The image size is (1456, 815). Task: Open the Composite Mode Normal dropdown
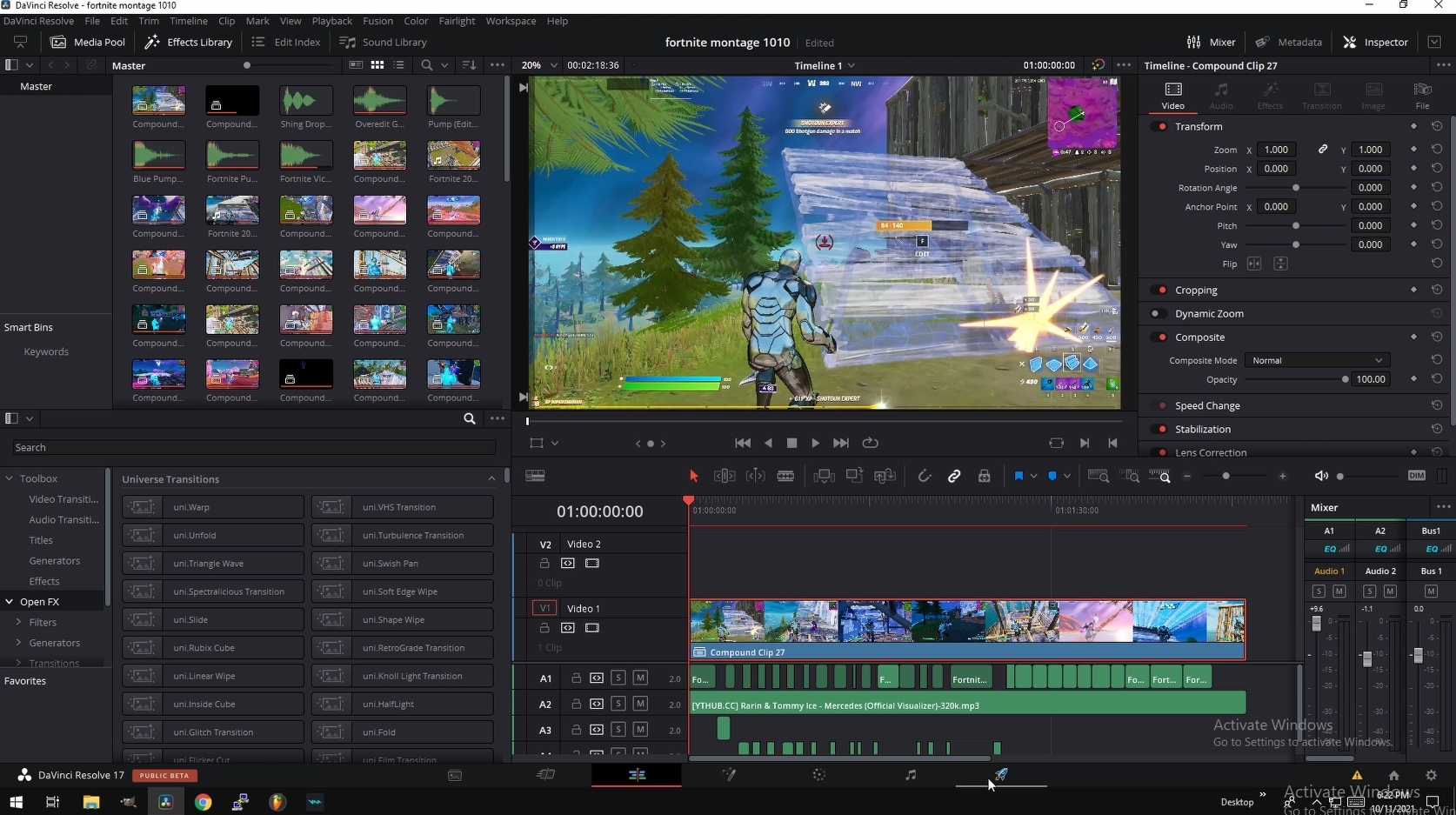tap(1317, 360)
